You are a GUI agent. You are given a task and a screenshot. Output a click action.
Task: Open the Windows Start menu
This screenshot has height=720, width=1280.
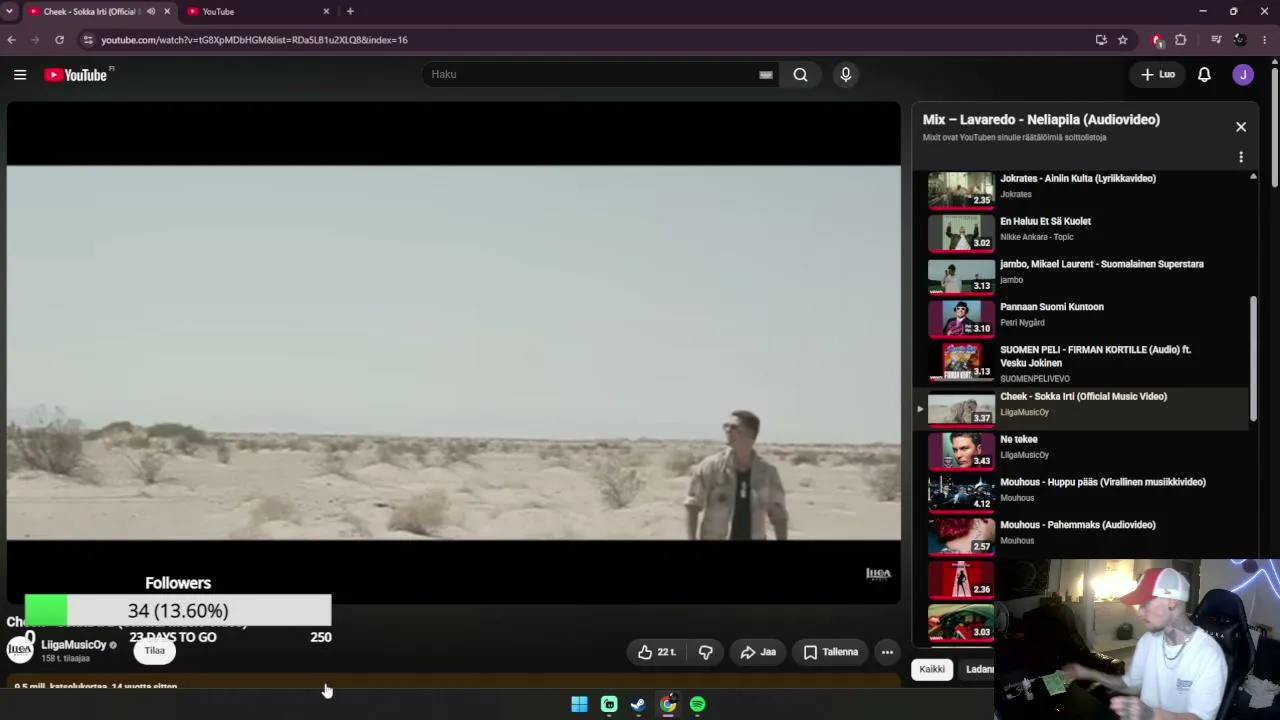click(579, 704)
